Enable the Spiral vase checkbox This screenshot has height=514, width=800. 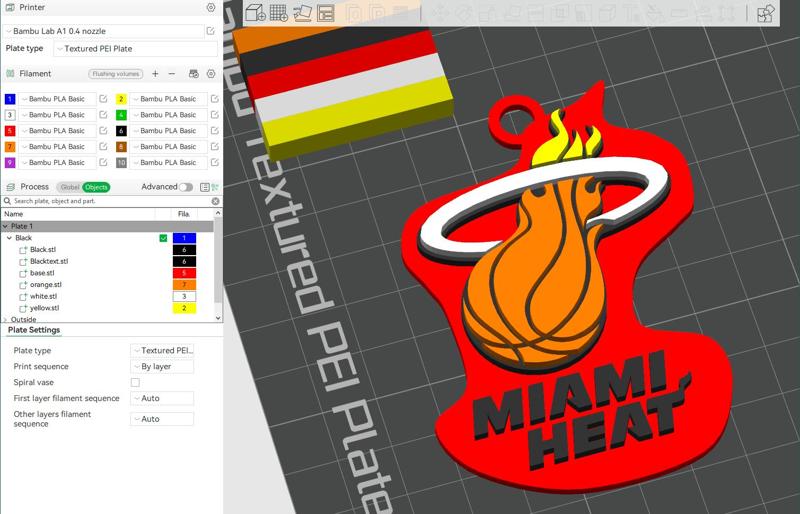pos(135,382)
